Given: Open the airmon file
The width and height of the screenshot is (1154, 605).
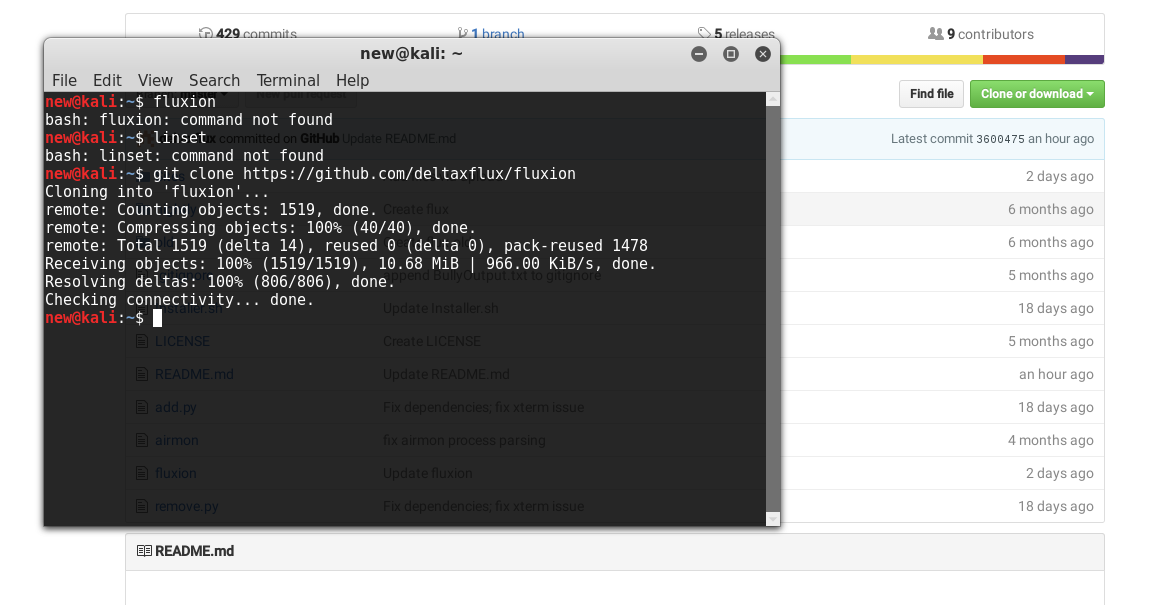Looking at the screenshot, I should (176, 440).
